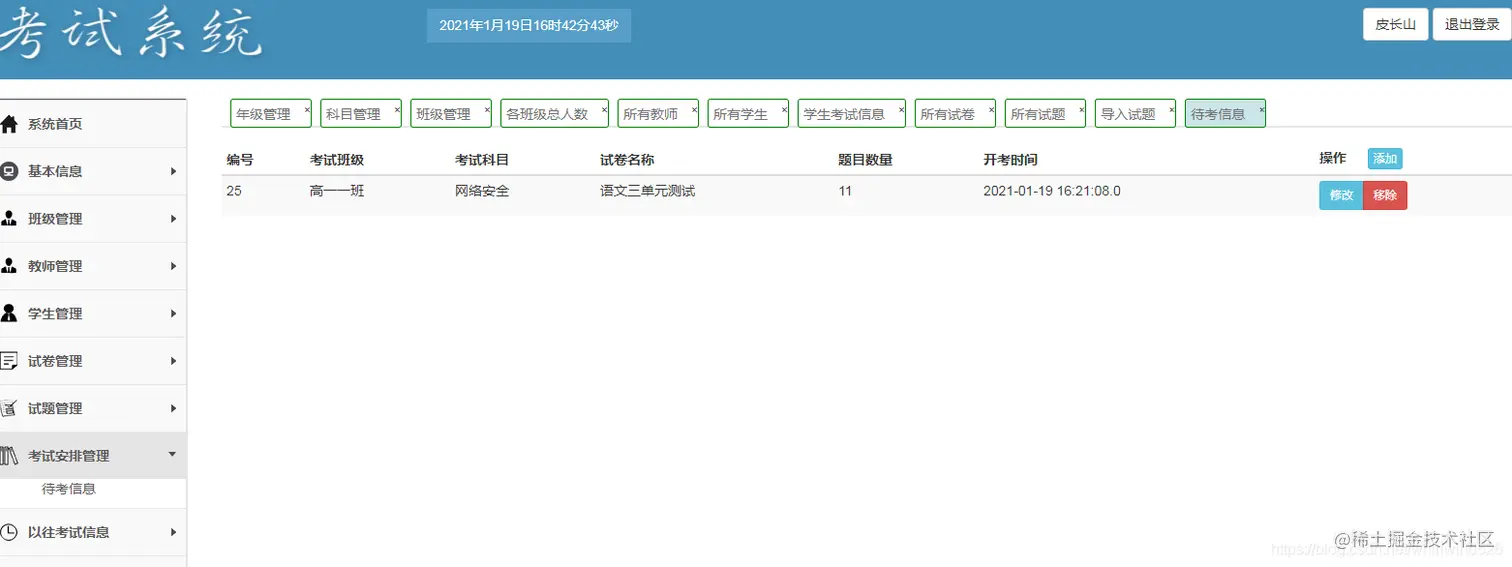This screenshot has width=1512, height=567.
Task: Click the 2021-01-19 16:21:08.0 cell
Action: [1052, 190]
